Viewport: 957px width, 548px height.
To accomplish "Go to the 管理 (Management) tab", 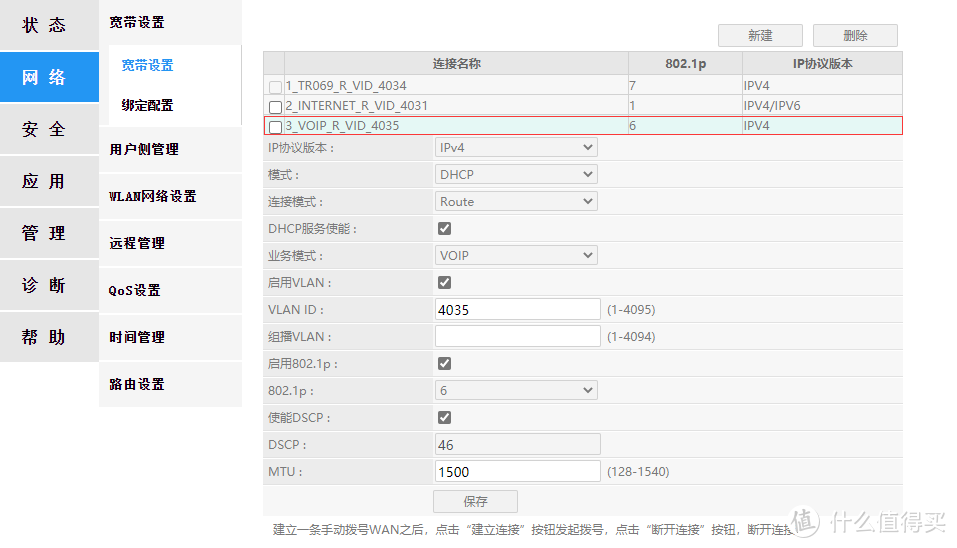I will tap(49, 233).
